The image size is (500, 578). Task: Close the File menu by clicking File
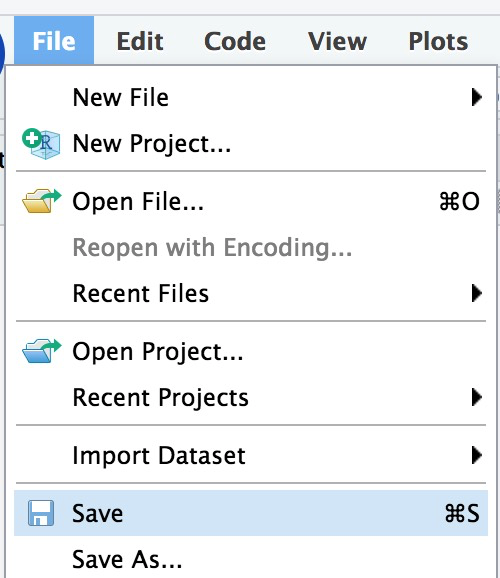tap(54, 41)
